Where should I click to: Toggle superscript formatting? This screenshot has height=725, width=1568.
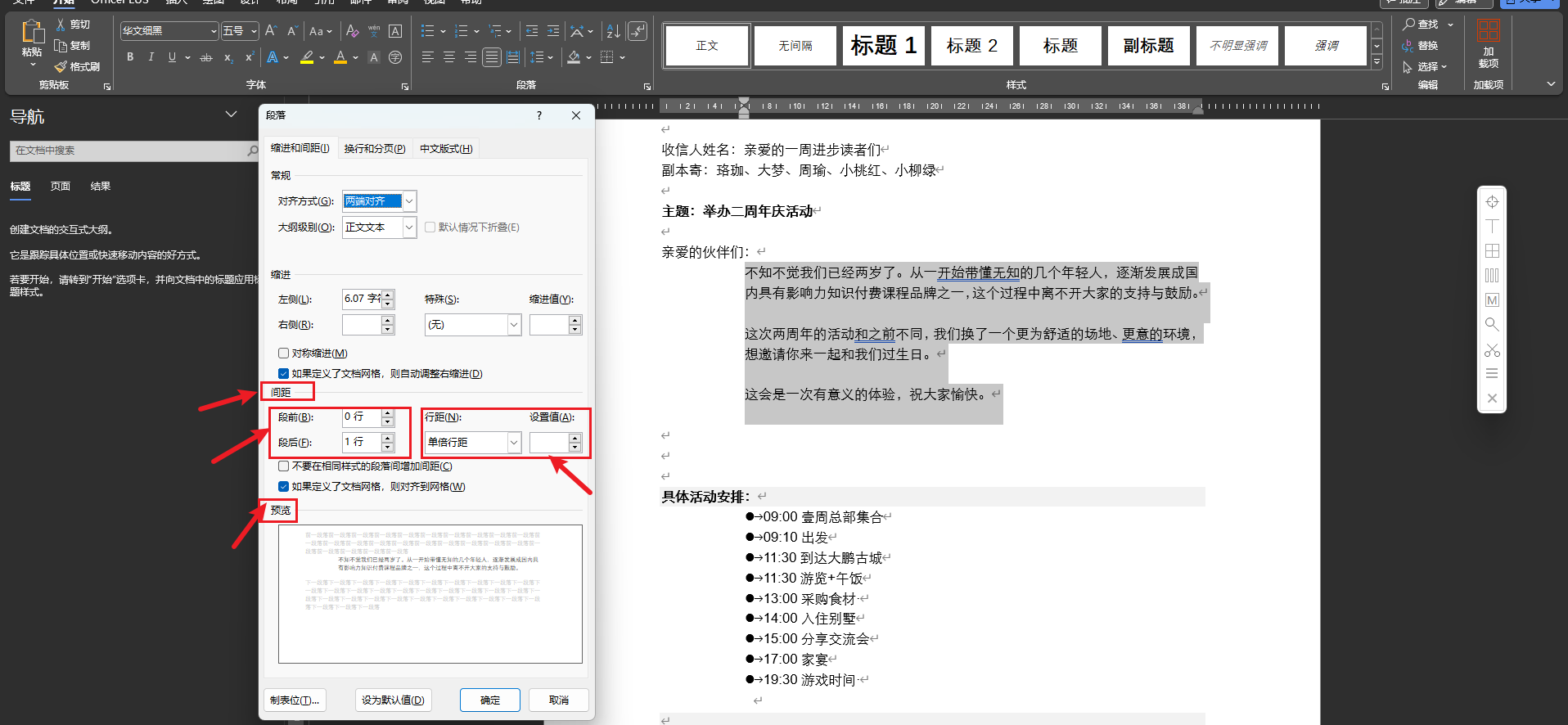click(249, 57)
